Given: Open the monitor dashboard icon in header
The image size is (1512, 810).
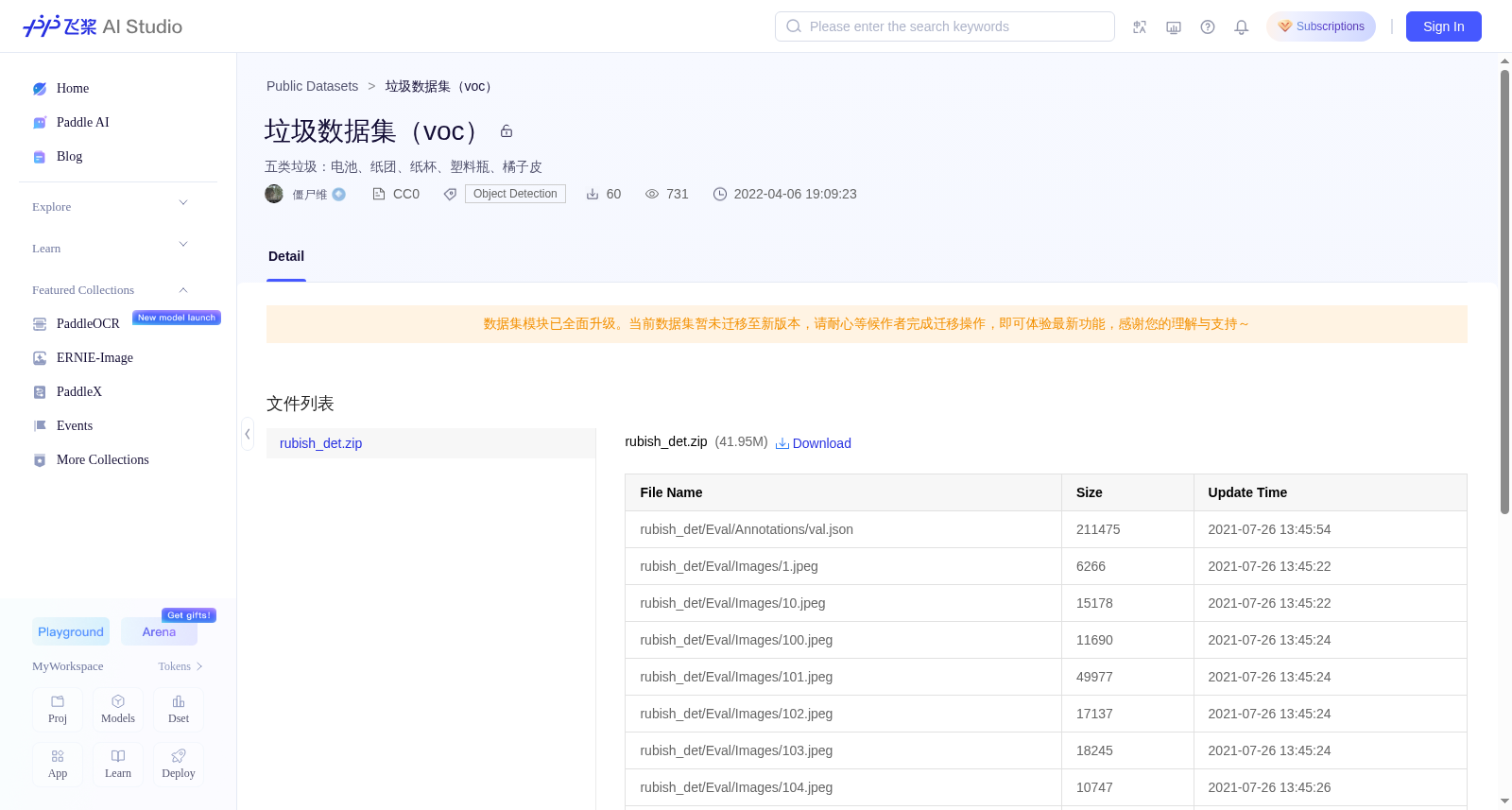Looking at the screenshot, I should [x=1174, y=27].
